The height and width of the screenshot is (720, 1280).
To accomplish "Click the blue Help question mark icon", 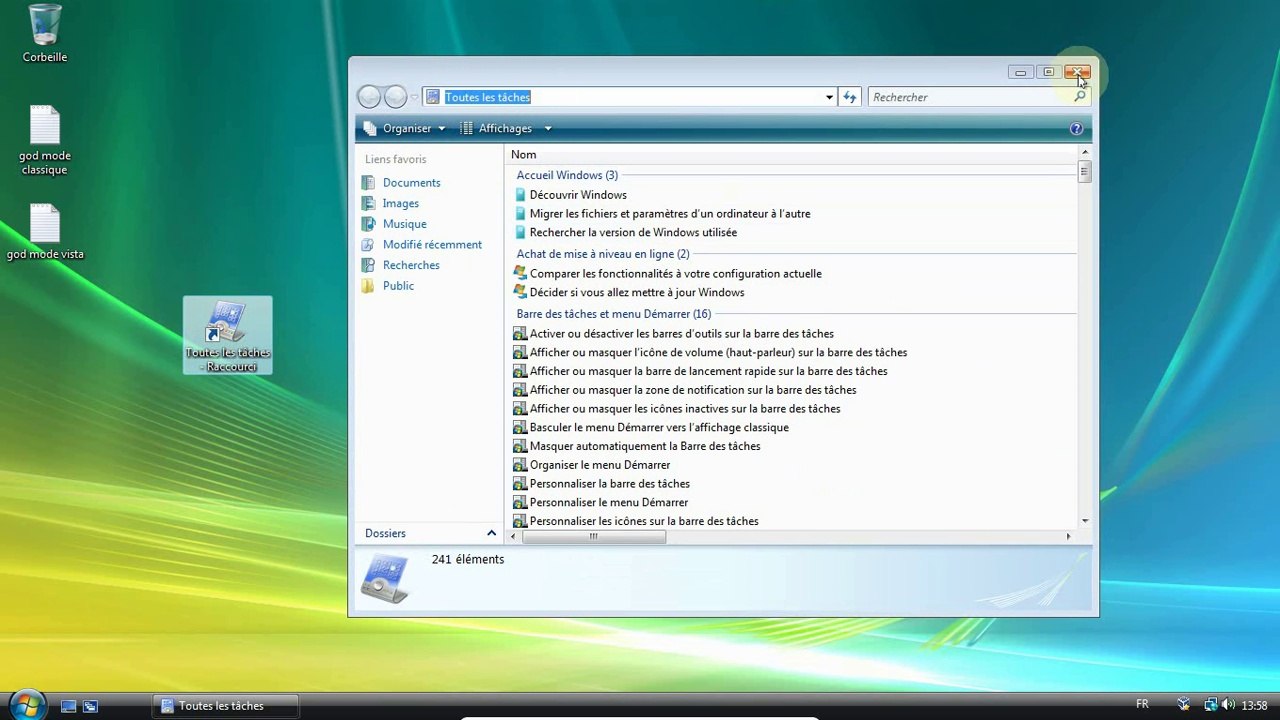I will (1076, 128).
